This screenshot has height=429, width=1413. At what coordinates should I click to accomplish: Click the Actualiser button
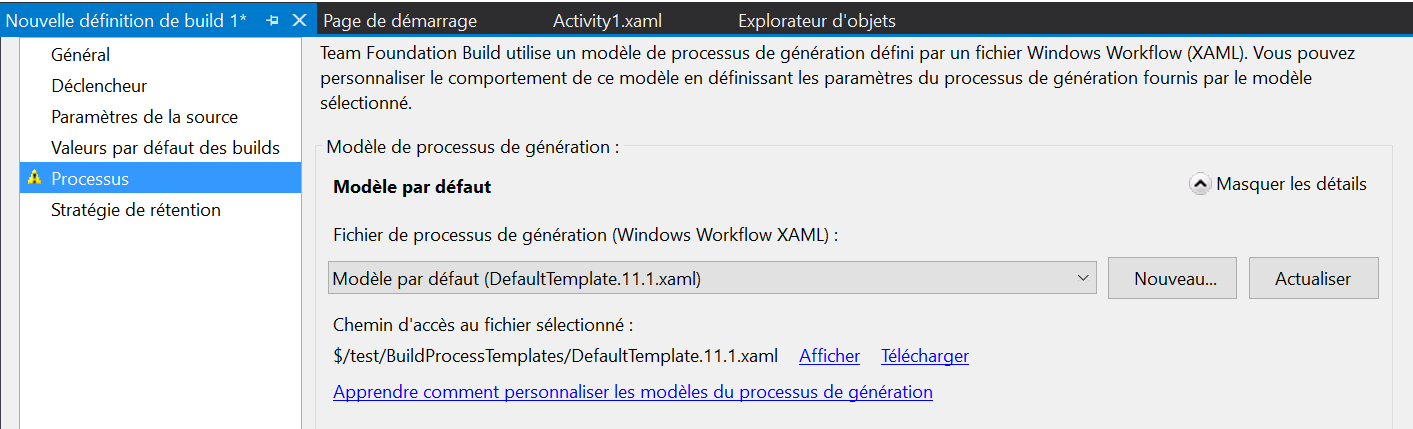point(1313,279)
